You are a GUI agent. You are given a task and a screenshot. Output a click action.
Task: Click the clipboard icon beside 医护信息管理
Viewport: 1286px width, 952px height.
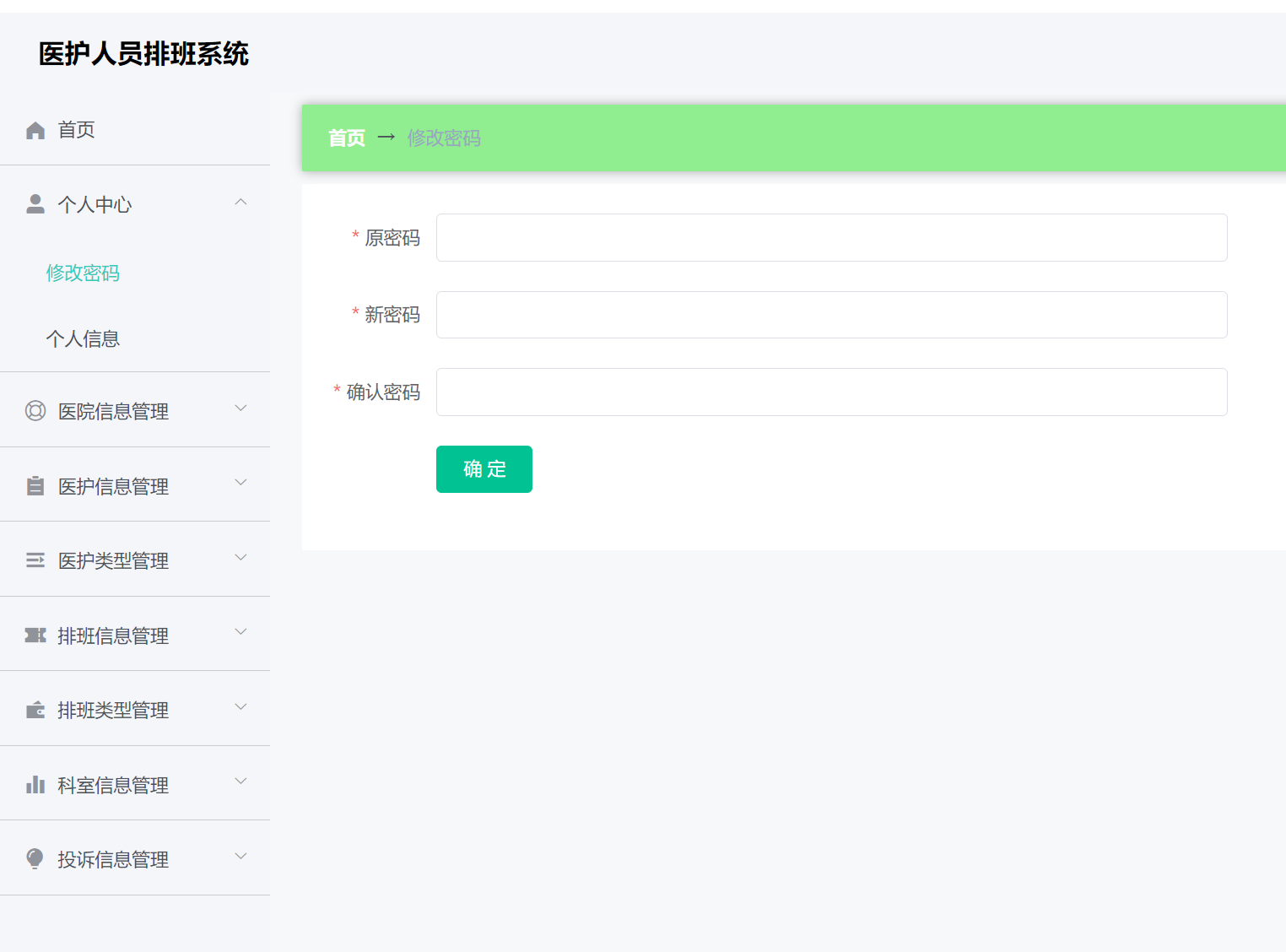pyautogui.click(x=35, y=485)
